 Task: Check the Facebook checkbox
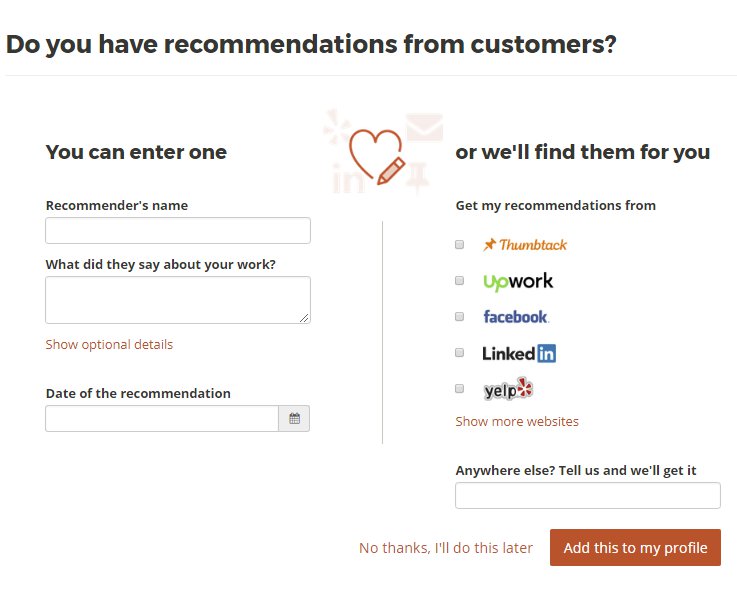pyautogui.click(x=460, y=317)
